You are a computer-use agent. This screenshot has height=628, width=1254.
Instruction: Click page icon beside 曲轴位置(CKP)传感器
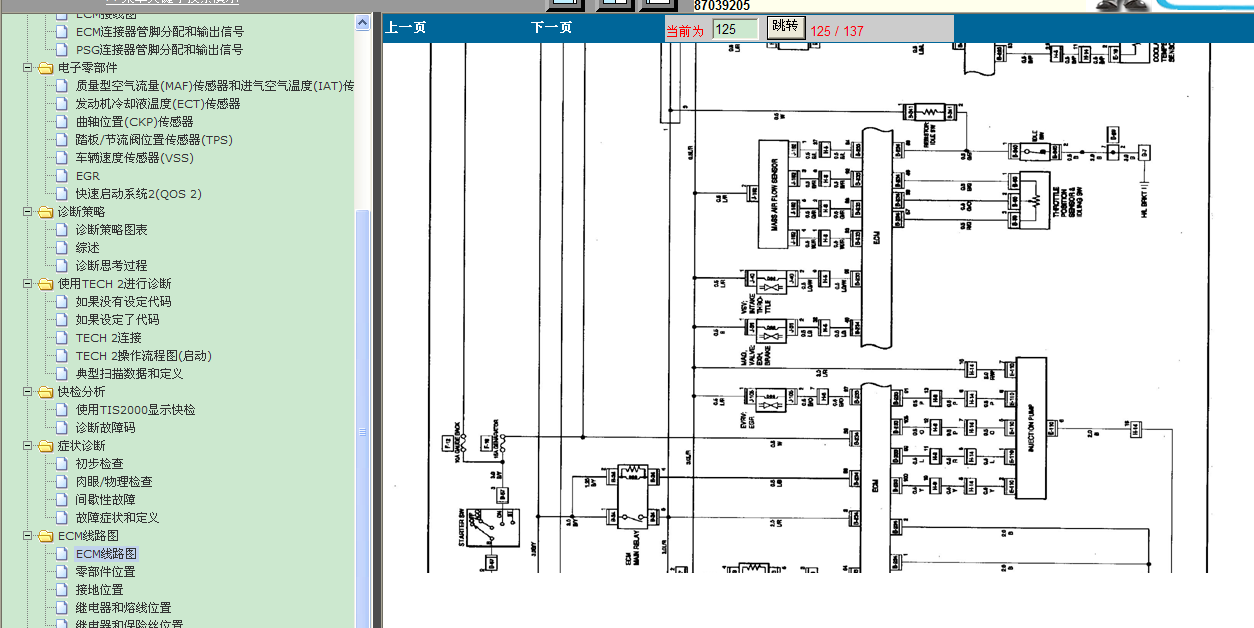pyautogui.click(x=62, y=122)
